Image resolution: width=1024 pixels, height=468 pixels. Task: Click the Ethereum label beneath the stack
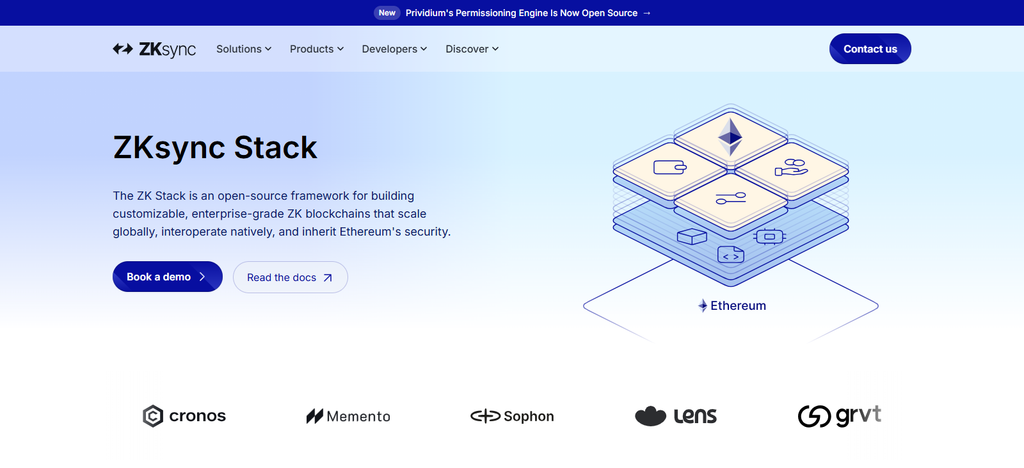[732, 305]
